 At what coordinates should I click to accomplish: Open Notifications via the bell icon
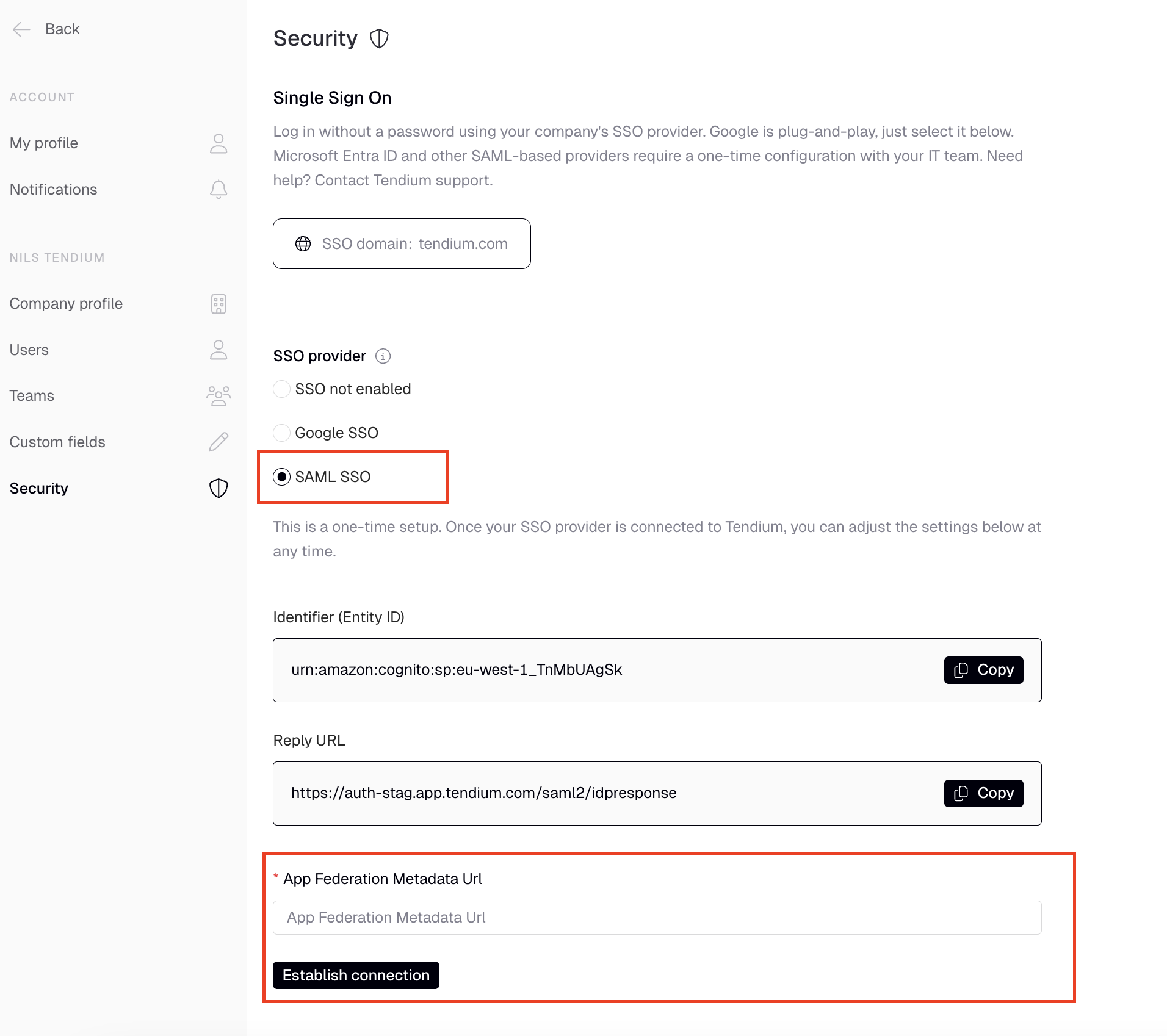218,189
